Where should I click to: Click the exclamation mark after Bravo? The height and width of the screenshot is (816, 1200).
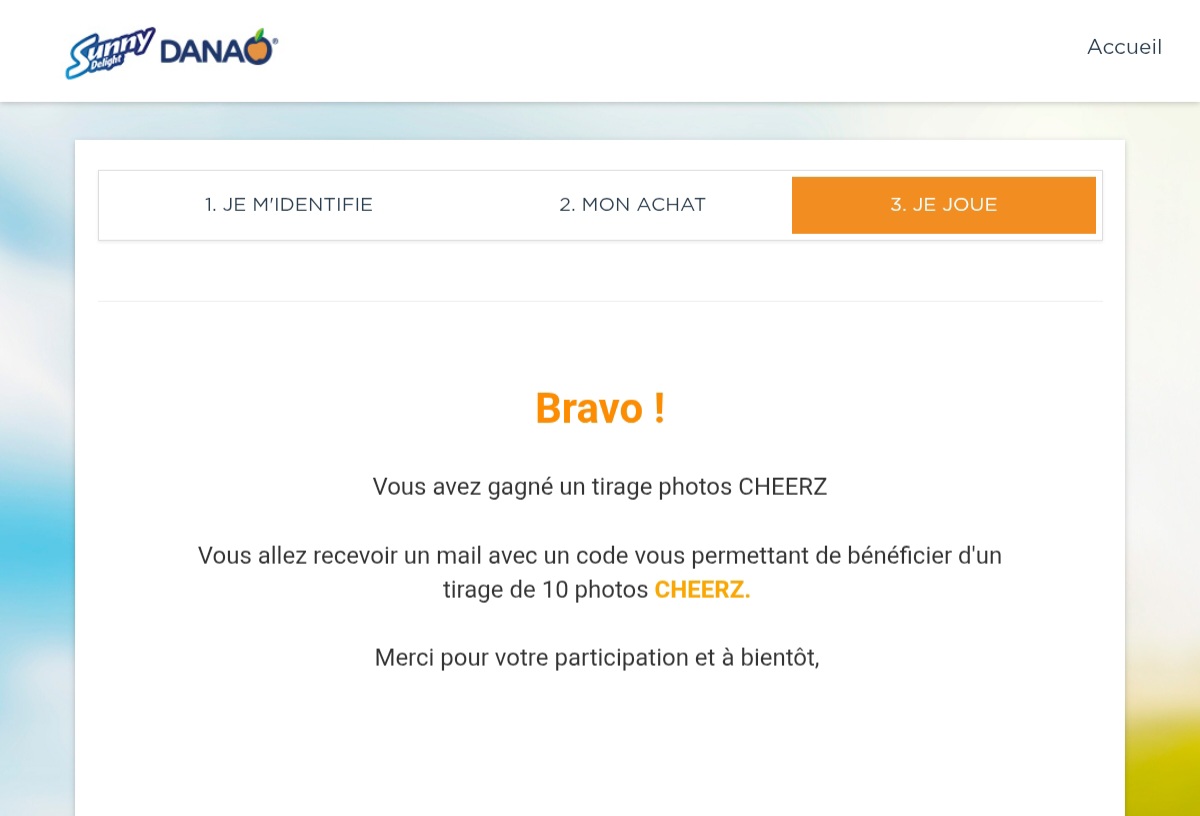(659, 408)
